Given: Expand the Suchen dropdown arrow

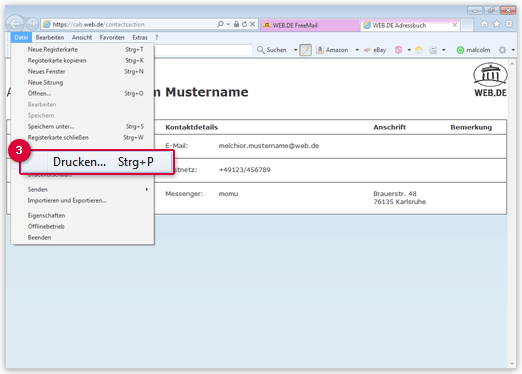Looking at the screenshot, I should [x=295, y=50].
